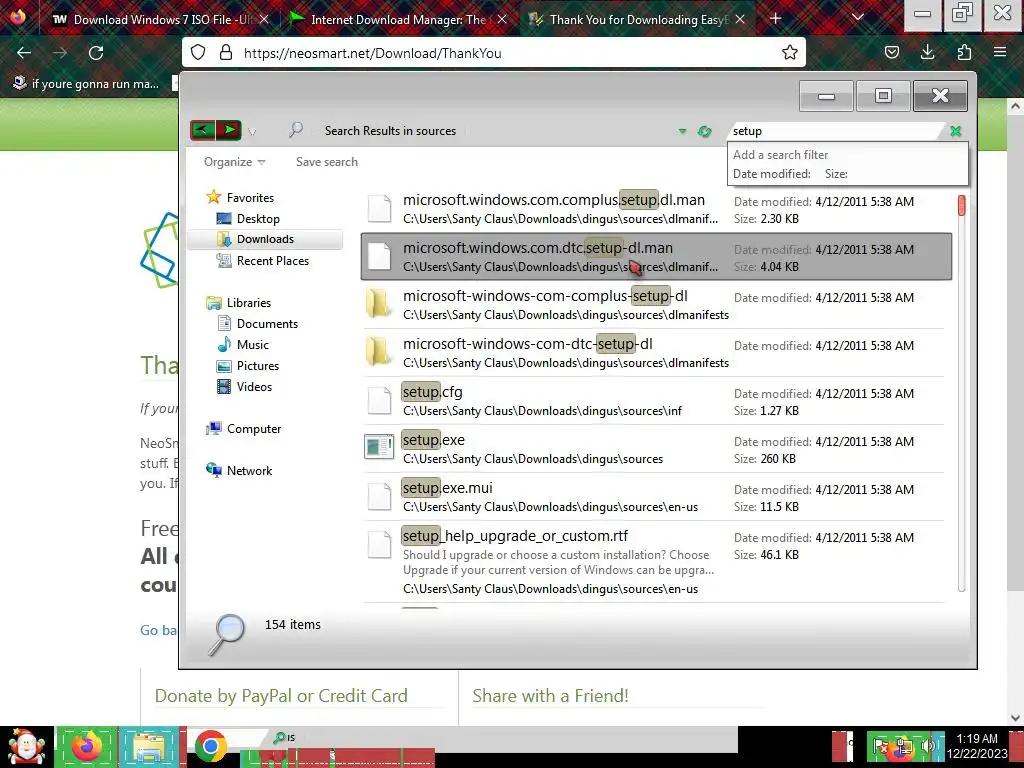Select microsoft.windows.com.dtc.setup-dl.man file
The image size is (1024, 768).
tap(656, 257)
